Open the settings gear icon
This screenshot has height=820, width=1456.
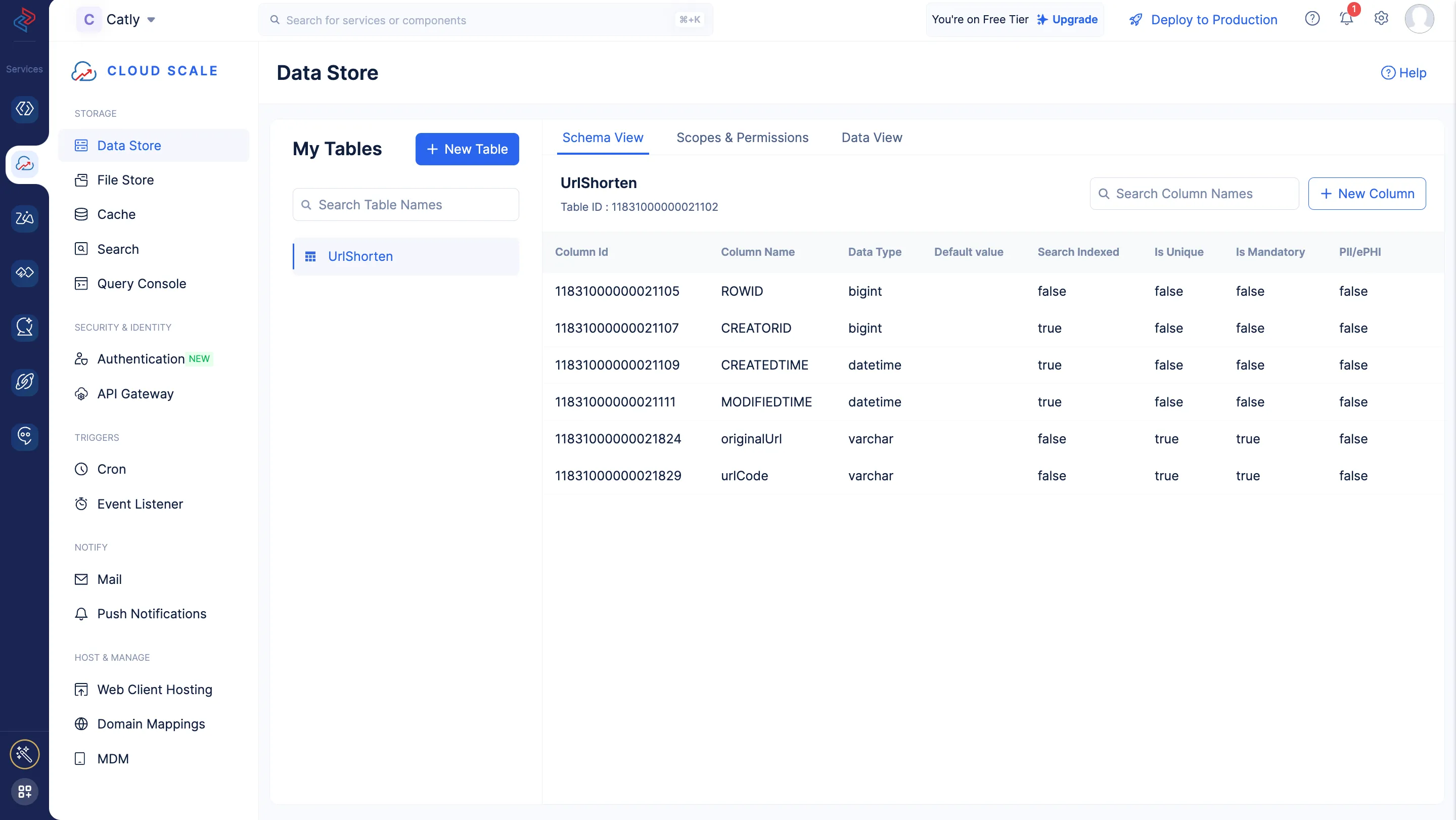click(1381, 19)
